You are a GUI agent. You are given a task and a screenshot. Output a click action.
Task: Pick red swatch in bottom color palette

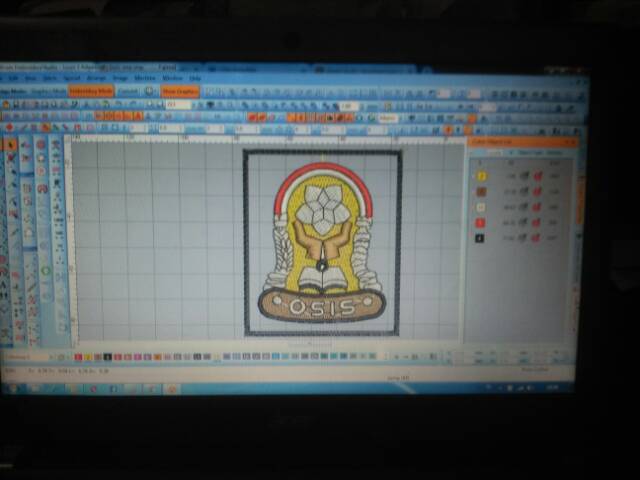click(x=78, y=356)
